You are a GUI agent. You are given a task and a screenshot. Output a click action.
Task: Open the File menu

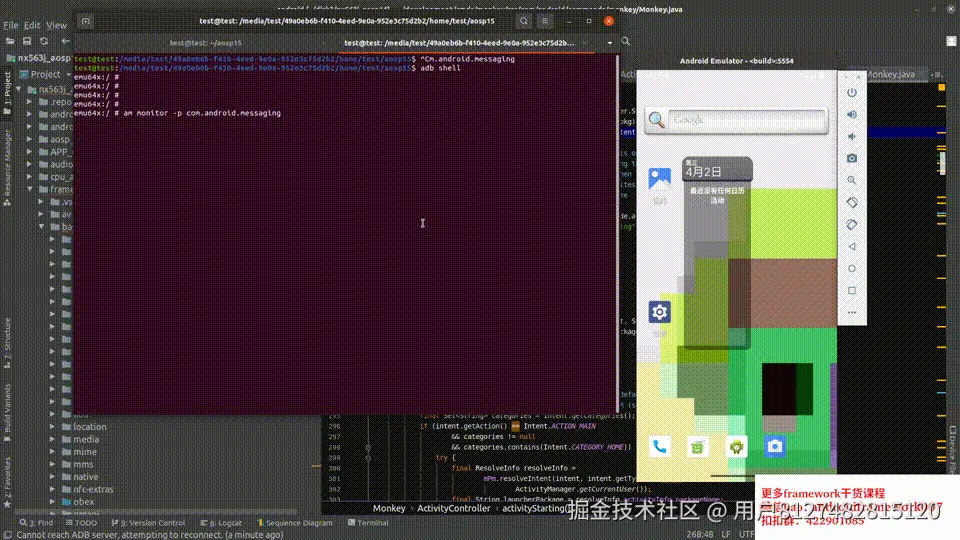[10, 25]
